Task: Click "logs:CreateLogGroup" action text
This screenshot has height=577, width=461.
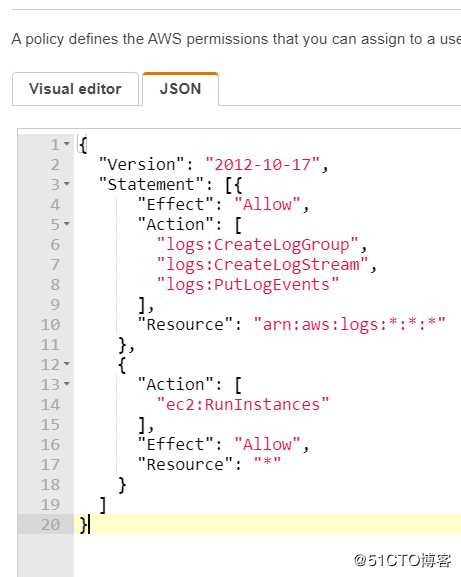Action: click(257, 245)
